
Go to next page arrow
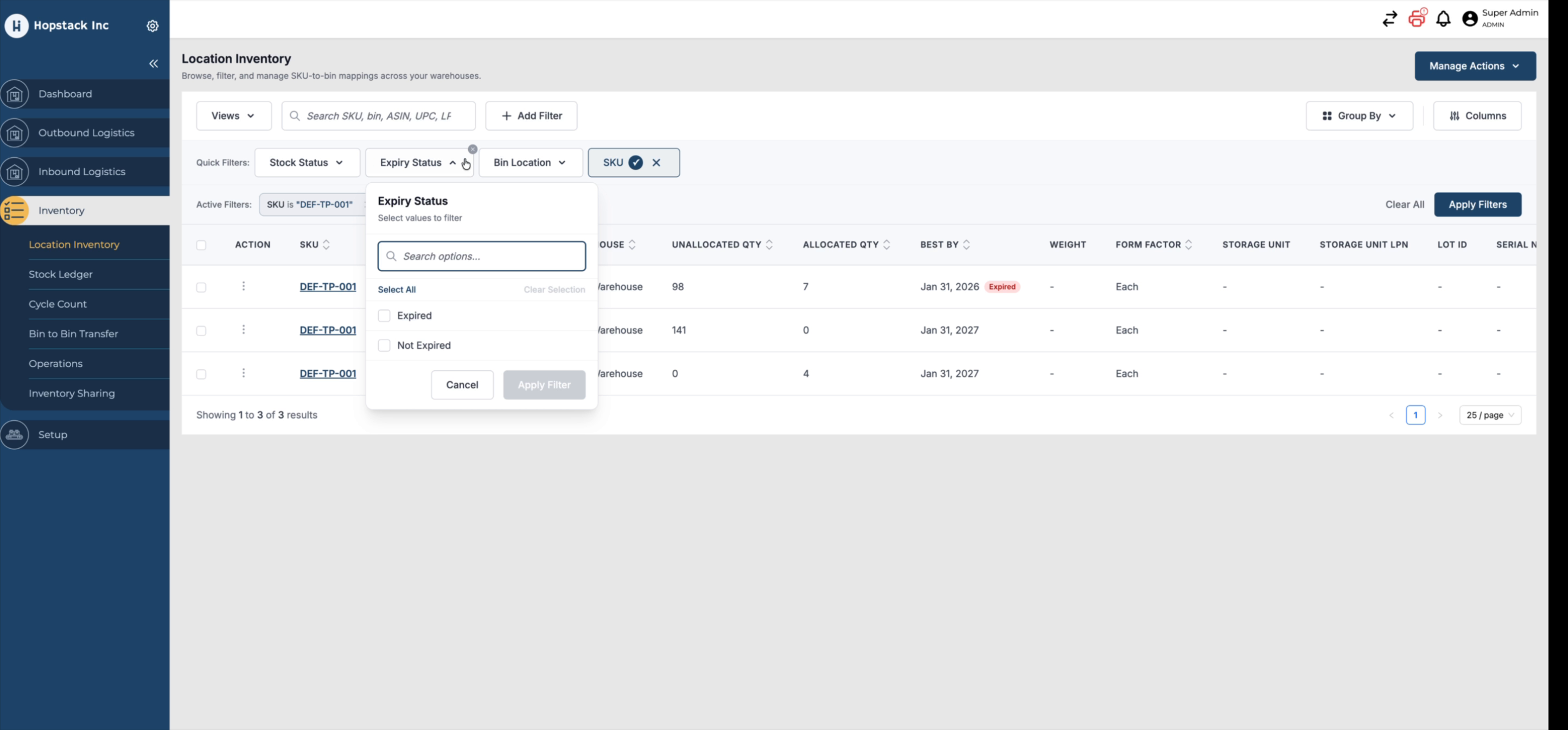click(1440, 415)
